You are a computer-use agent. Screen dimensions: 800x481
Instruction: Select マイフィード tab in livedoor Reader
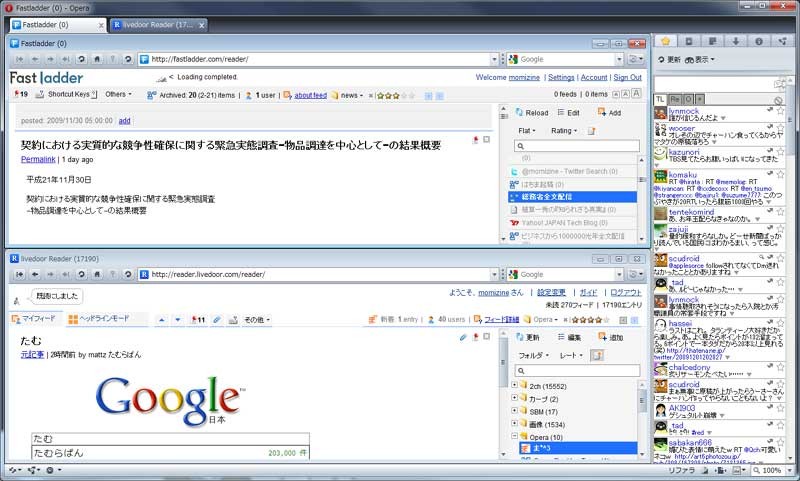pos(34,319)
